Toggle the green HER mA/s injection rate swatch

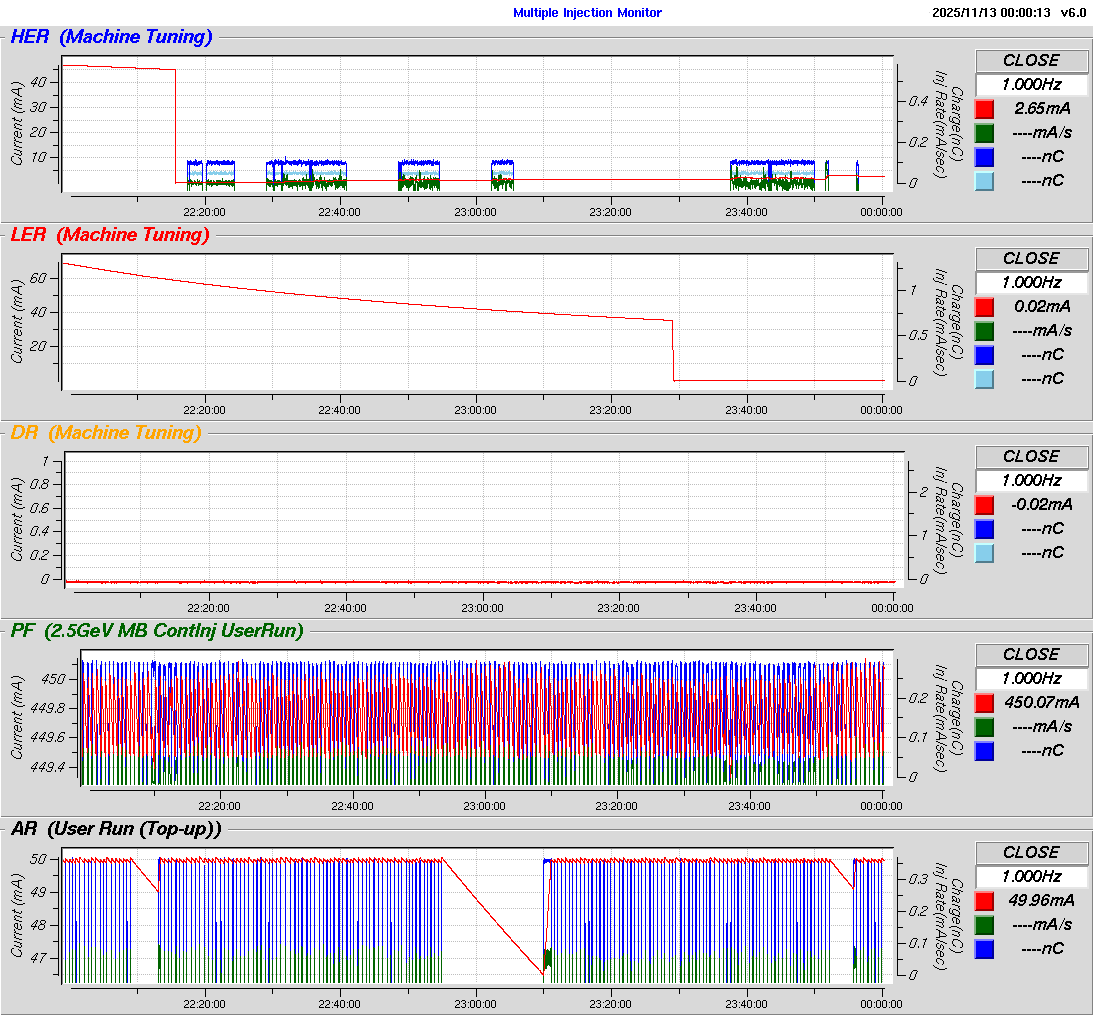pos(985,133)
